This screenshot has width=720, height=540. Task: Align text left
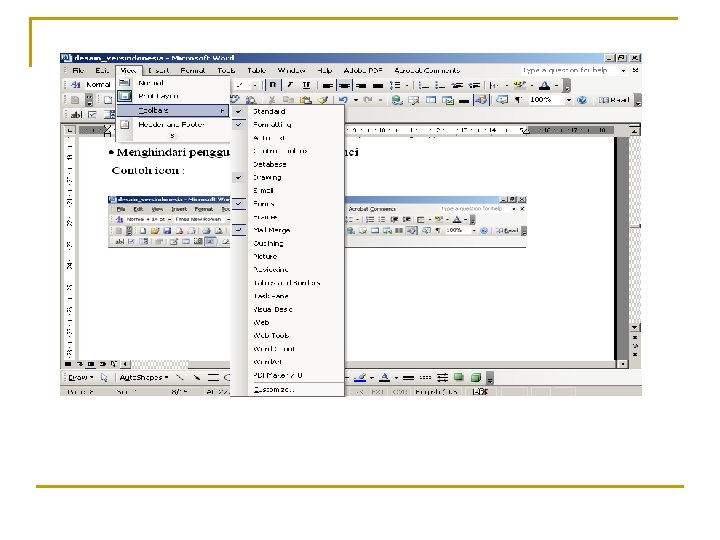click(x=327, y=85)
